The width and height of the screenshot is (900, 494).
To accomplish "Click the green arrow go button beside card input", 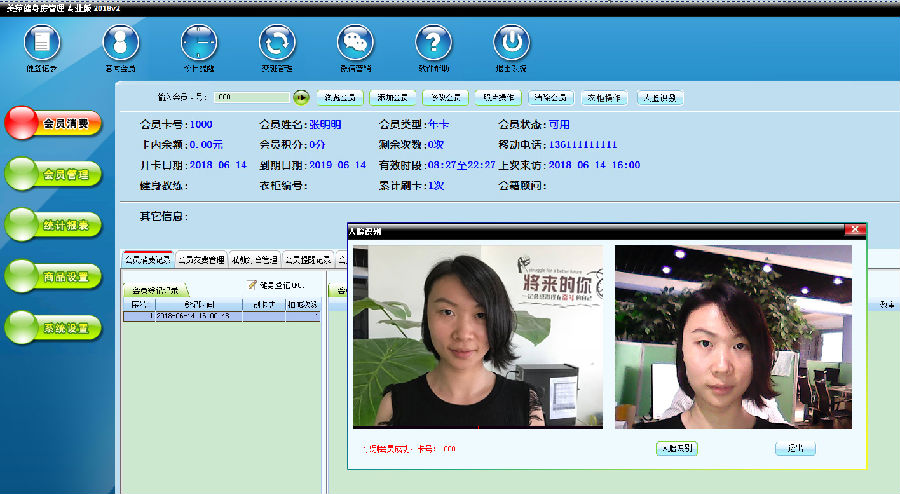I will click(301, 98).
